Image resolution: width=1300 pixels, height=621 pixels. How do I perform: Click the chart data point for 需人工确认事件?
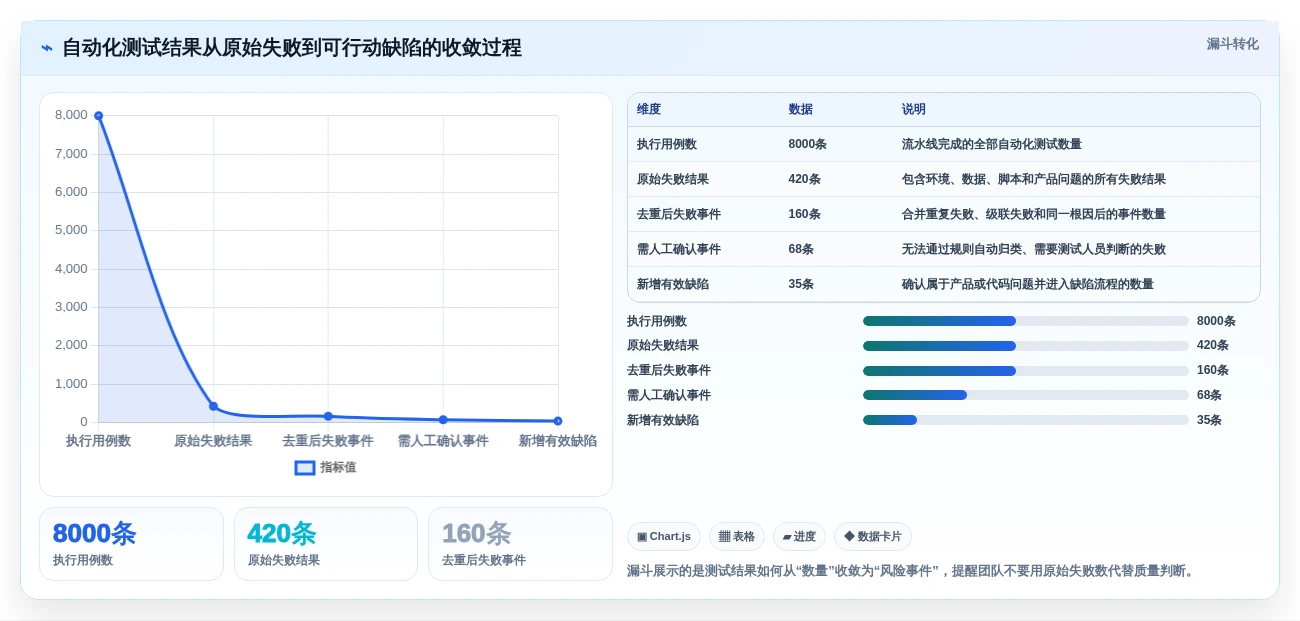coord(443,420)
